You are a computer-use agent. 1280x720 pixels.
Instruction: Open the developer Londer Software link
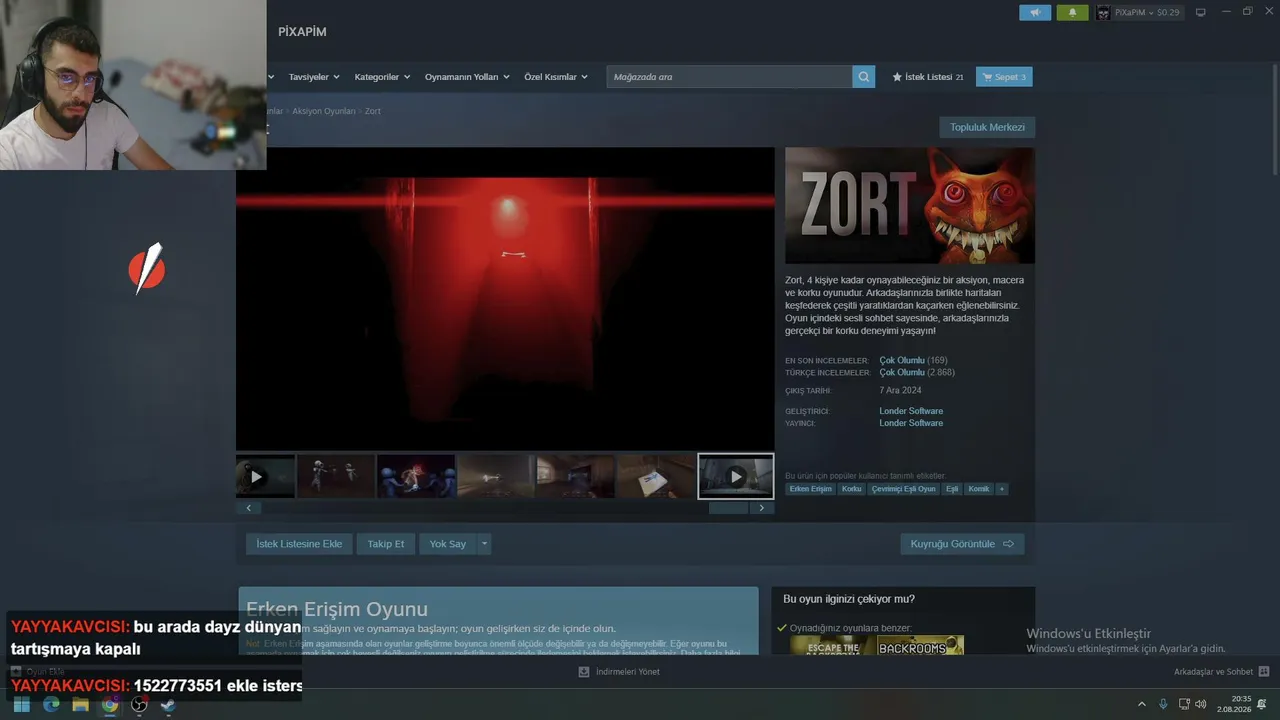tap(911, 411)
